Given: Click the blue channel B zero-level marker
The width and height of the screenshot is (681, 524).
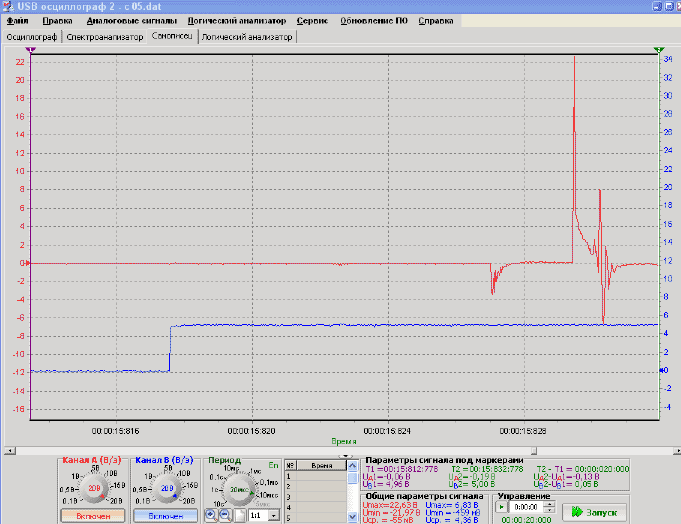Looking at the screenshot, I should (661, 370).
